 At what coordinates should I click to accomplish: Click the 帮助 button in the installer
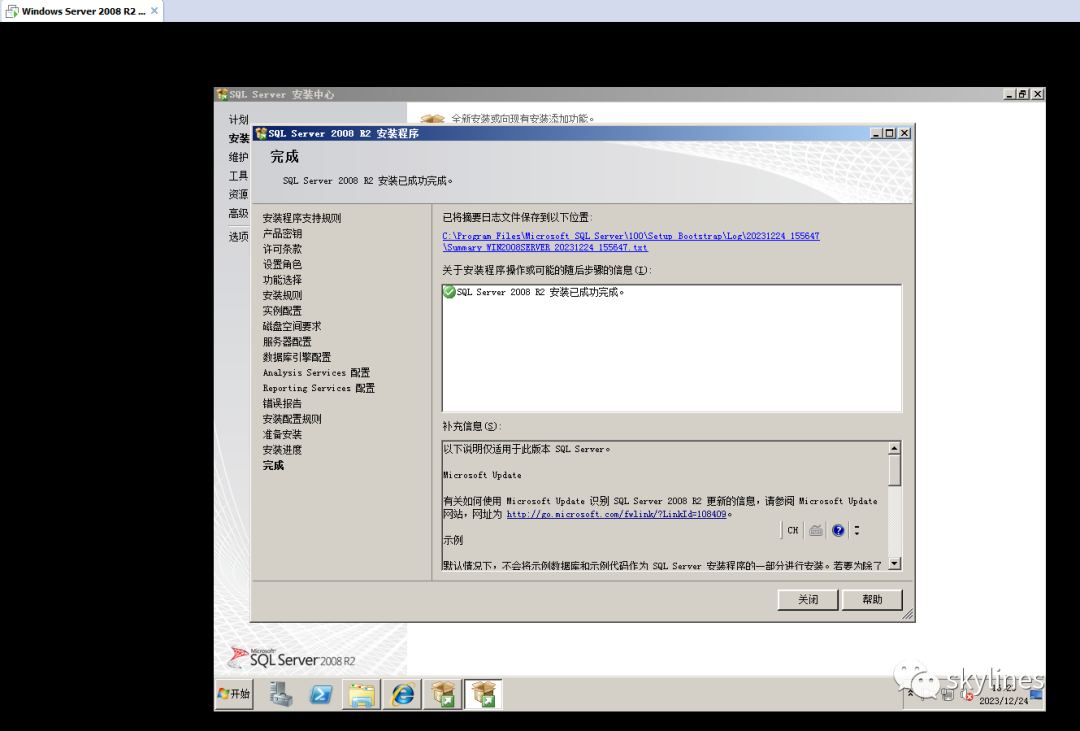[x=872, y=599]
